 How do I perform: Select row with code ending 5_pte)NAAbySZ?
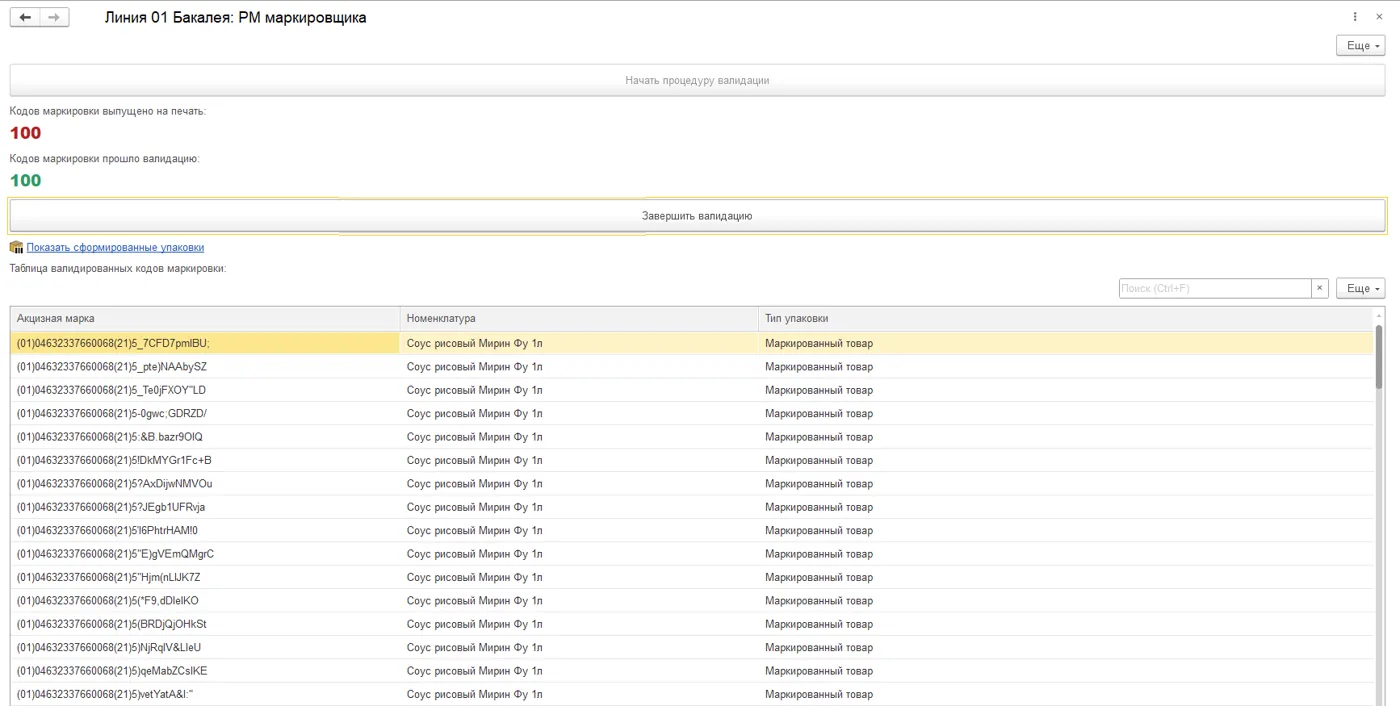tap(691, 367)
